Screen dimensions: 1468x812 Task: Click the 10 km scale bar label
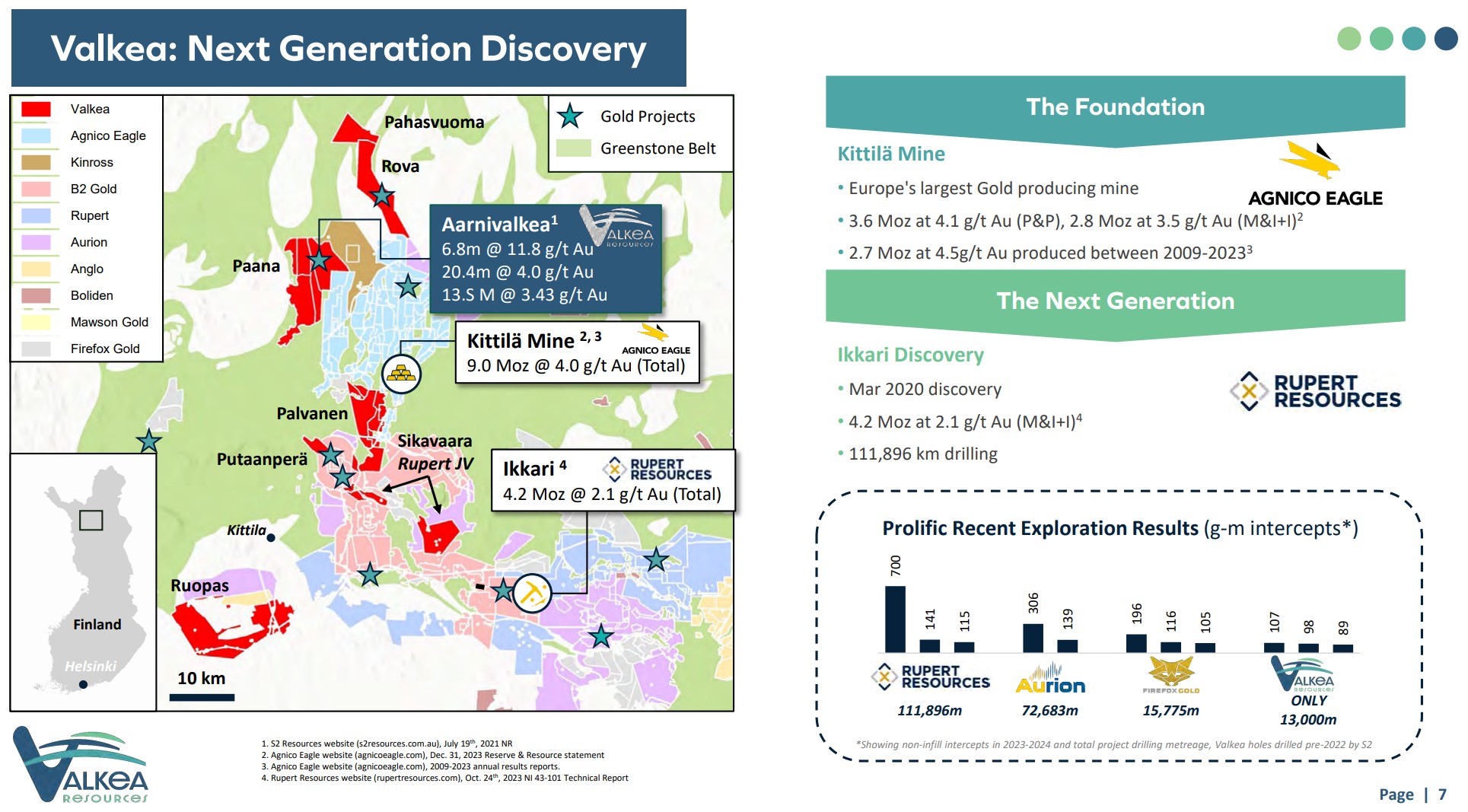(x=202, y=678)
